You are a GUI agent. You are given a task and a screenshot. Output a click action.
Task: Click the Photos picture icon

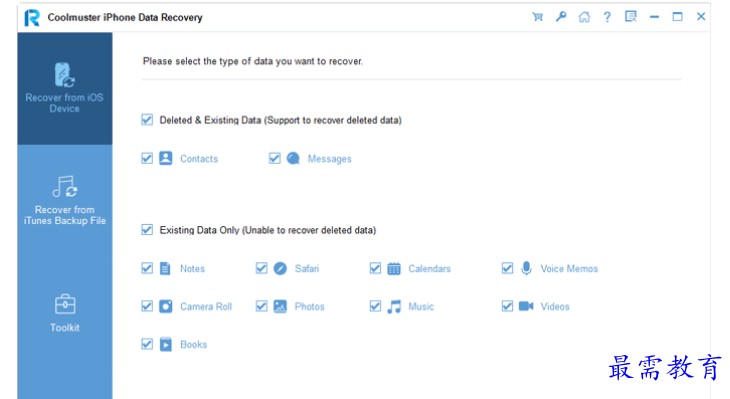pos(280,306)
